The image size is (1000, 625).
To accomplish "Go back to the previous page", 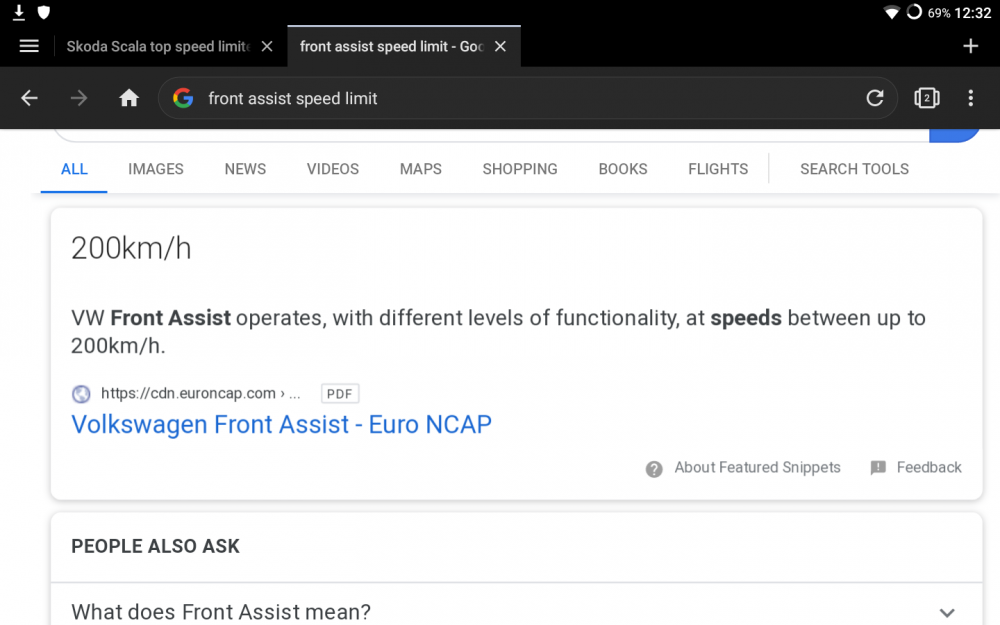I will click(29, 98).
